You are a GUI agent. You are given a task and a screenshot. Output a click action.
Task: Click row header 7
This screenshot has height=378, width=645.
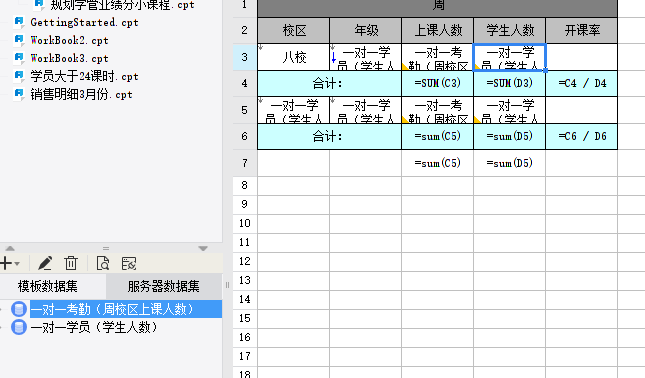[x=245, y=163]
